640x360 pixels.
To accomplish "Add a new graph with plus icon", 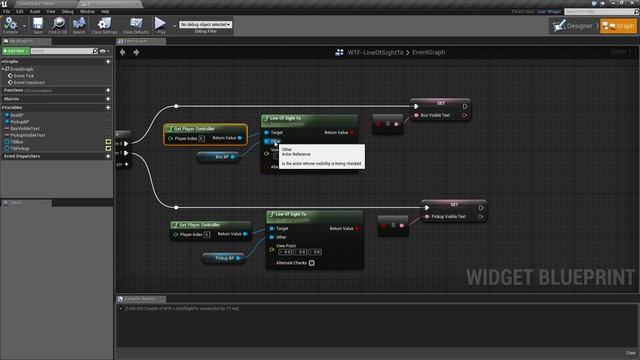I will tap(108, 62).
